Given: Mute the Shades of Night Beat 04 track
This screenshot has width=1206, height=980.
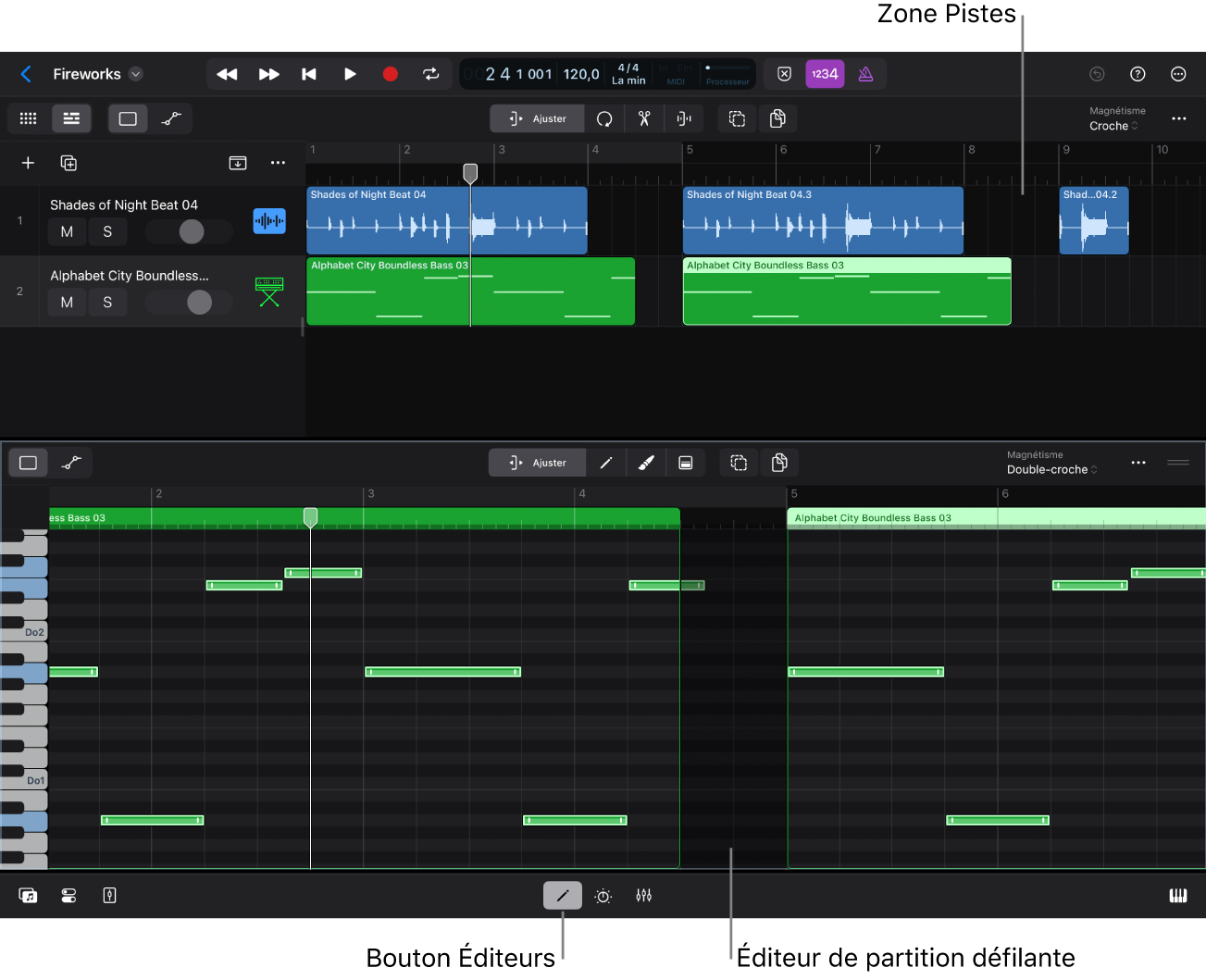Looking at the screenshot, I should pyautogui.click(x=67, y=232).
